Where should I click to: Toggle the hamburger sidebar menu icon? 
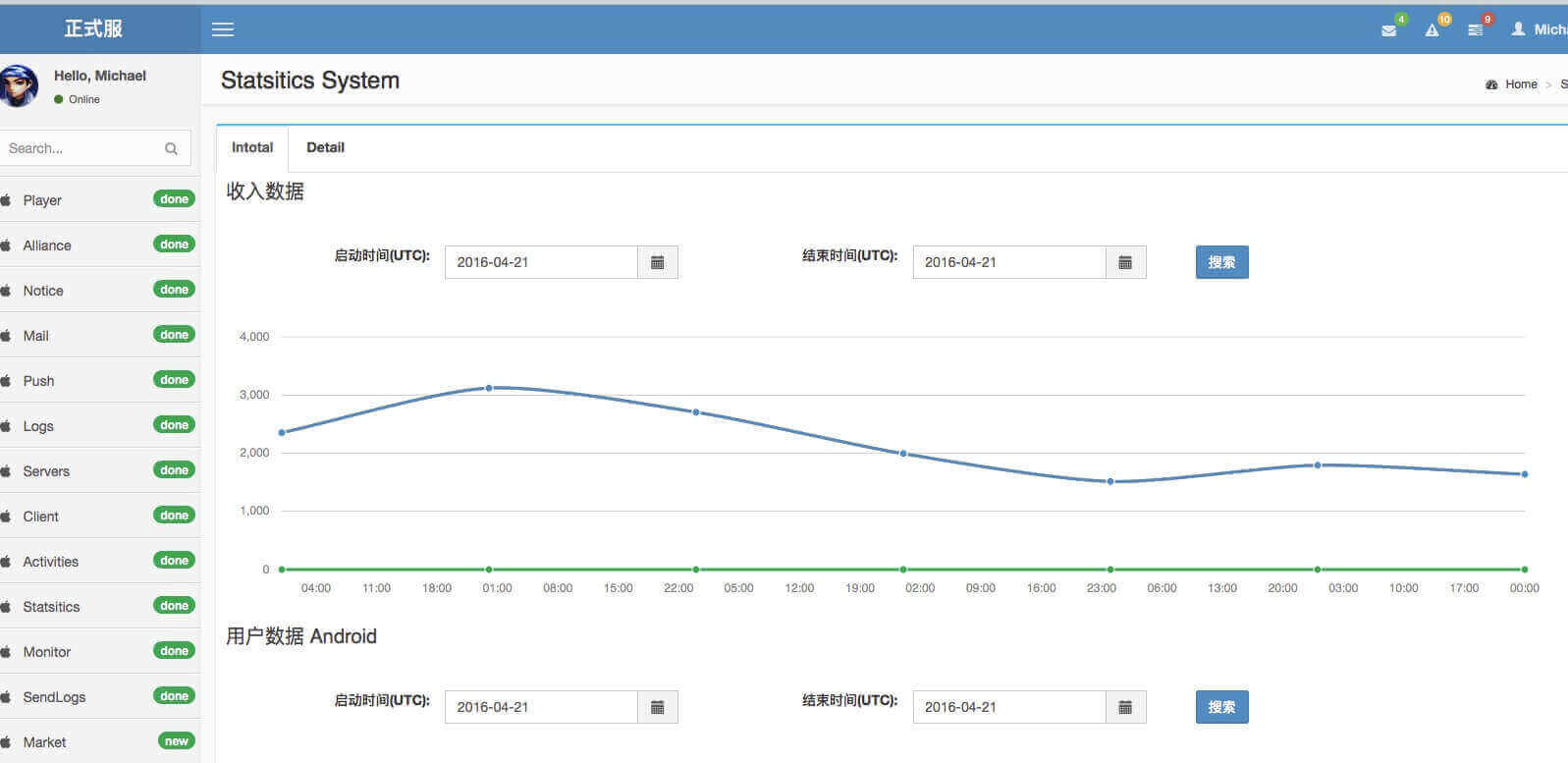point(223,29)
